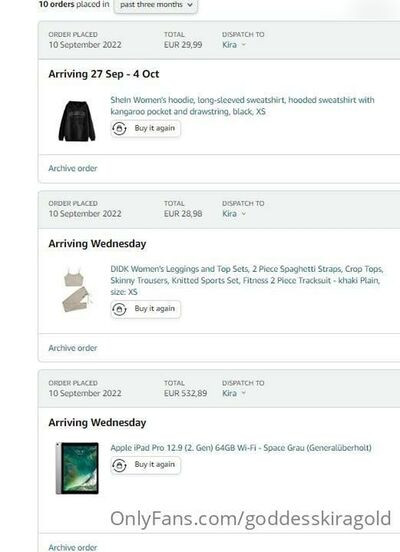The width and height of the screenshot is (400, 552).
Task: Click buy-again icon for DIDK leggings set
Action: 119,309
